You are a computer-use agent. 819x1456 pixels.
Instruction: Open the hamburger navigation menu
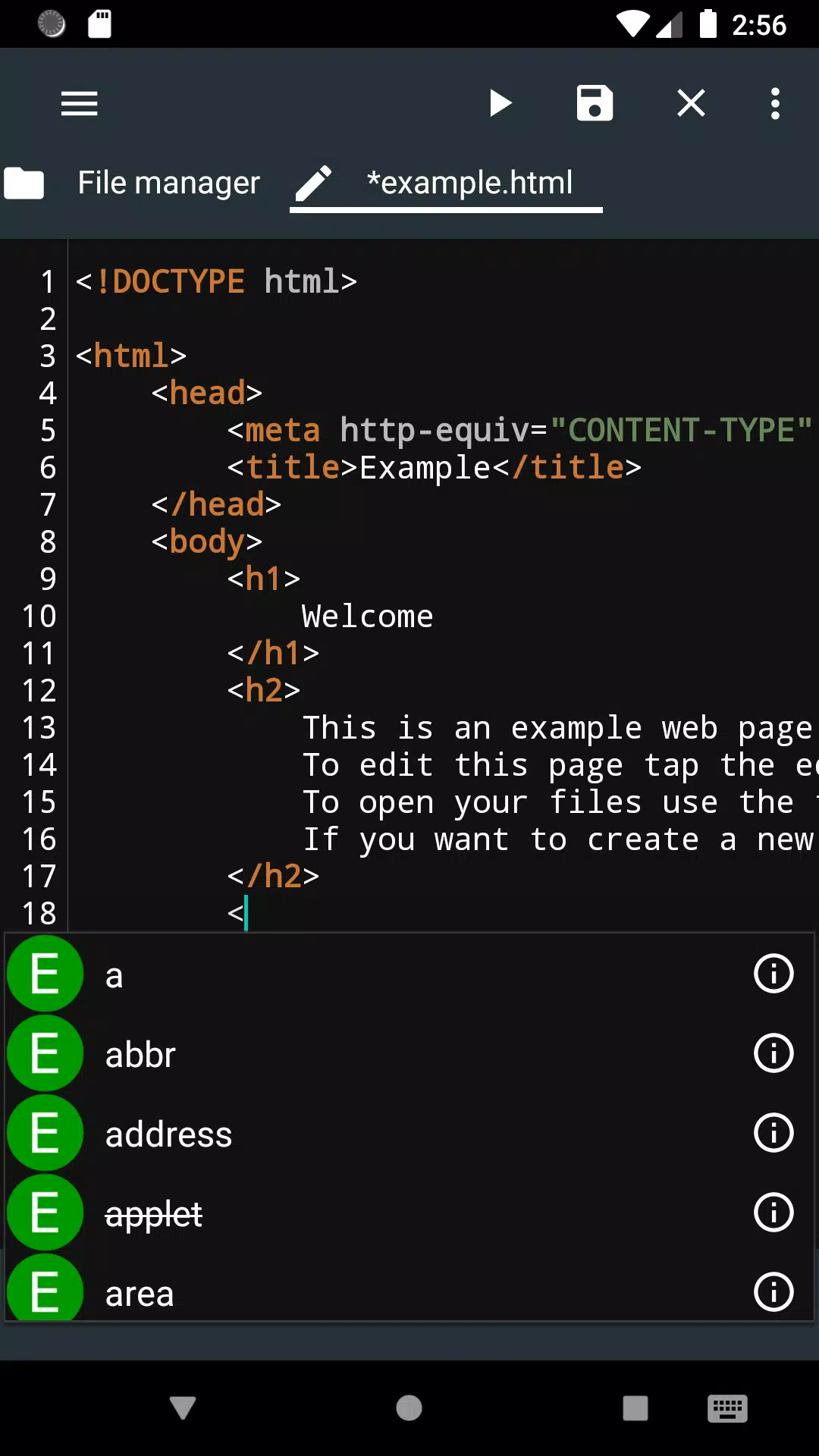coord(80,103)
